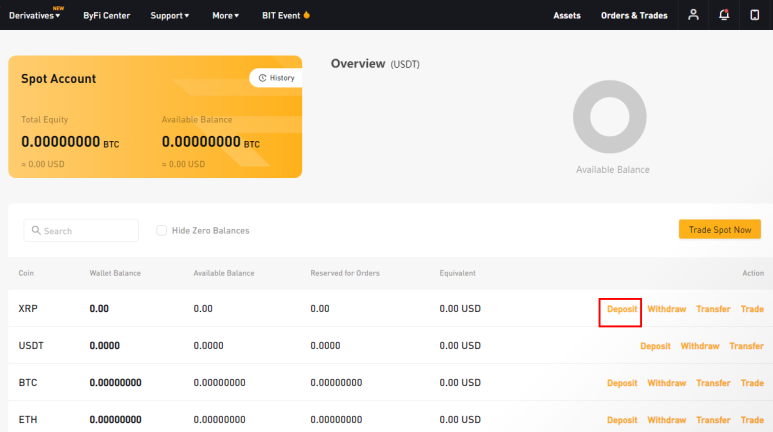
Task: Click Transfer for ETH
Action: (713, 420)
